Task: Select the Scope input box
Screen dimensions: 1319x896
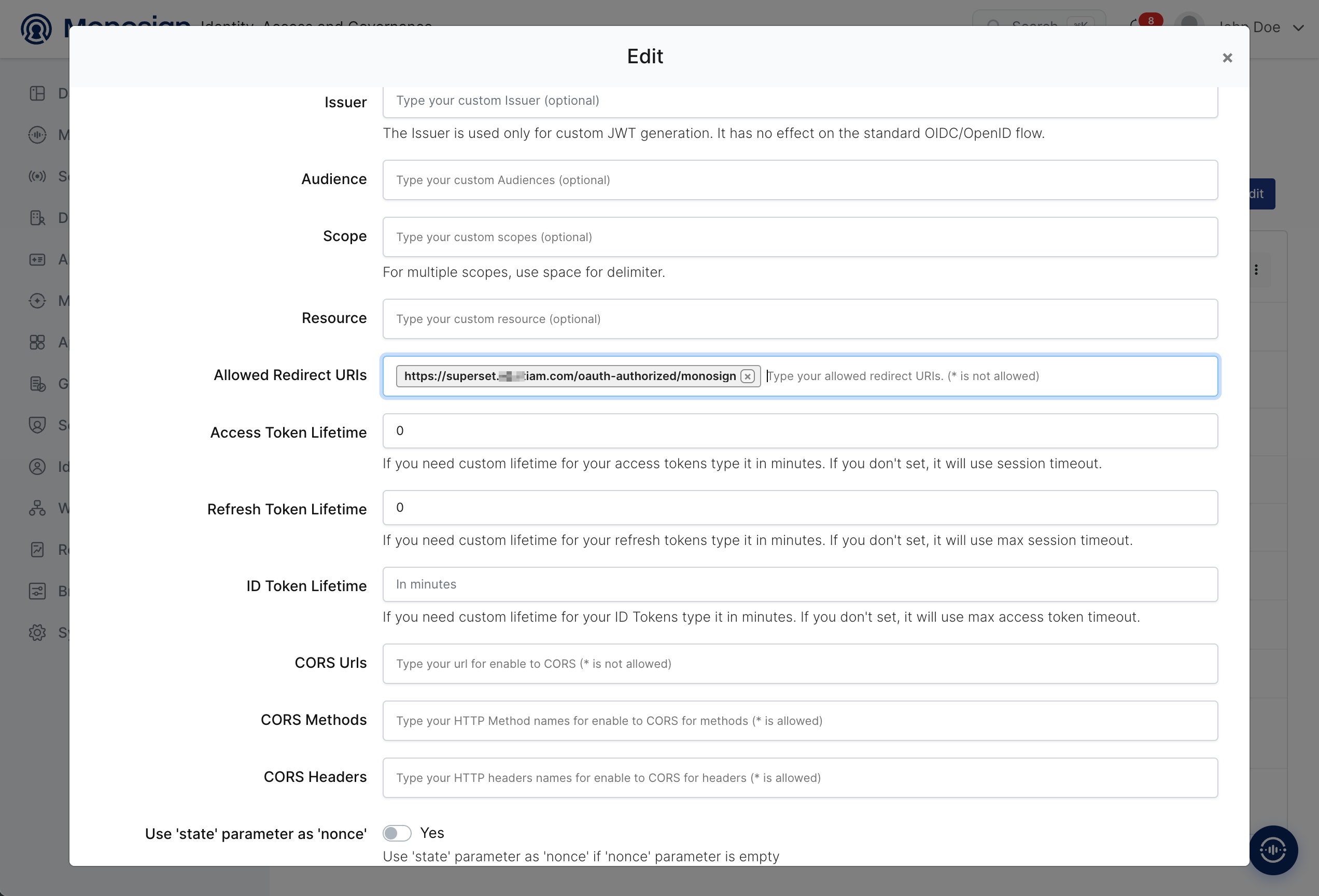Action: (x=800, y=237)
